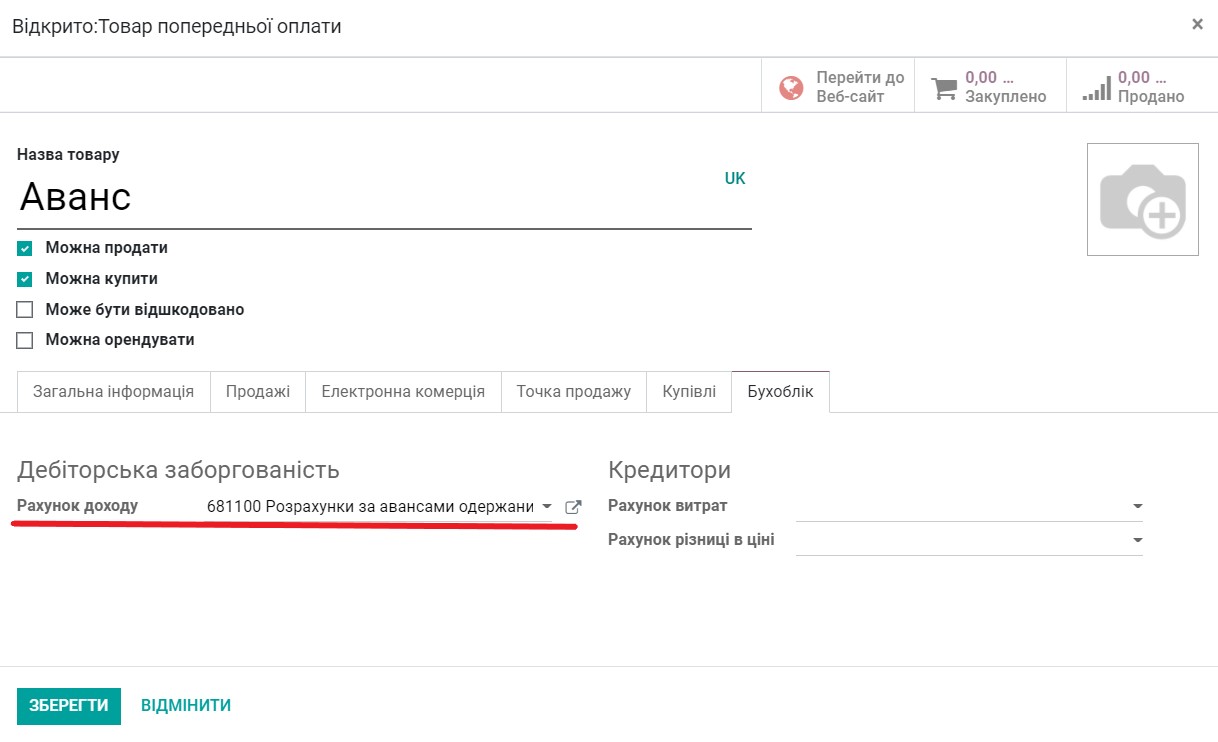Check the Можна орендувати box
Viewport: 1218px width, 742px height.
click(x=25, y=340)
